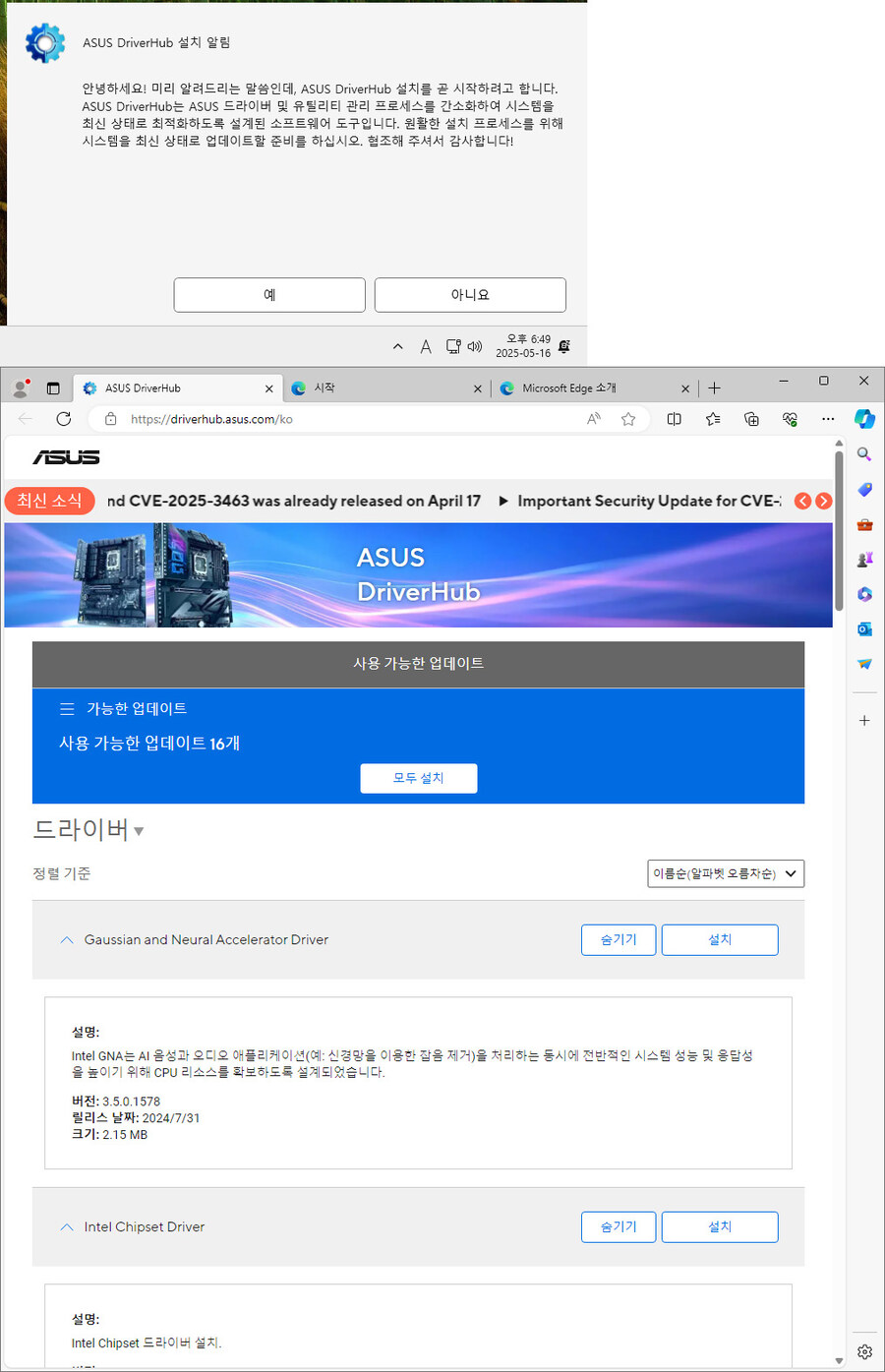Open a new browser tab
The width and height of the screenshot is (885, 1372).
[714, 388]
